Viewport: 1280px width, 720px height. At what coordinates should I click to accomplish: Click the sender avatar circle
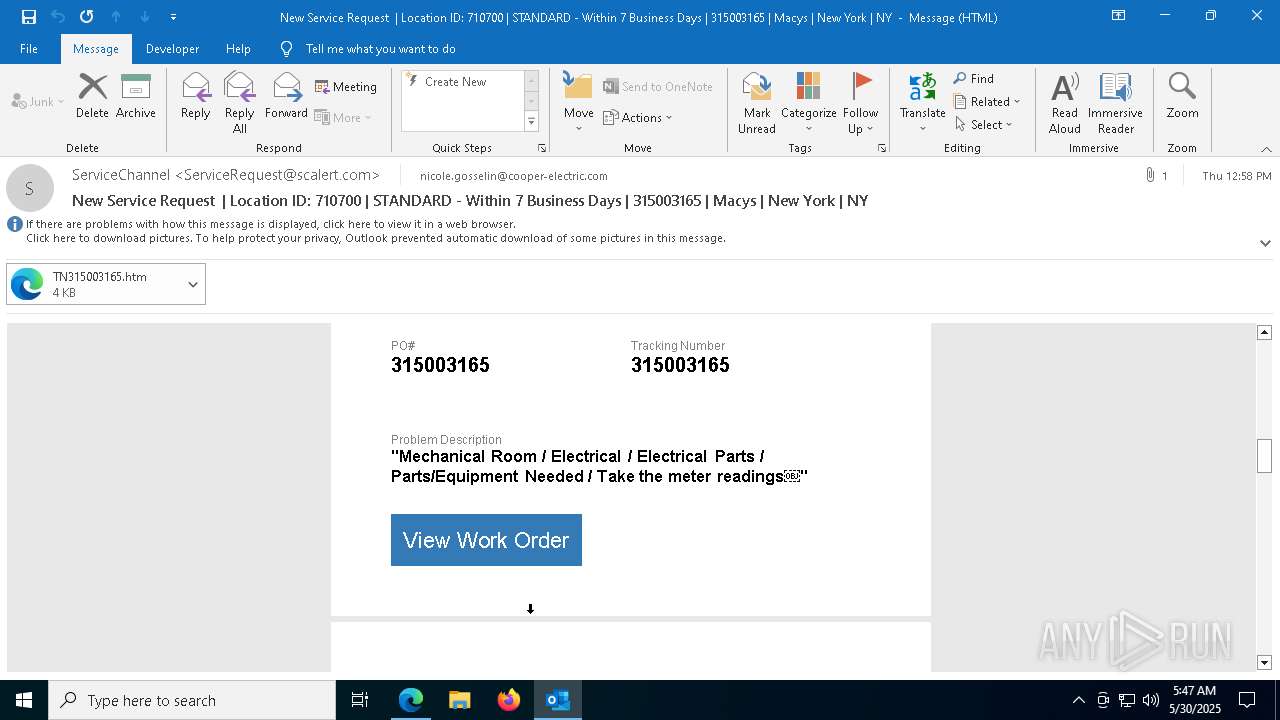click(x=30, y=188)
